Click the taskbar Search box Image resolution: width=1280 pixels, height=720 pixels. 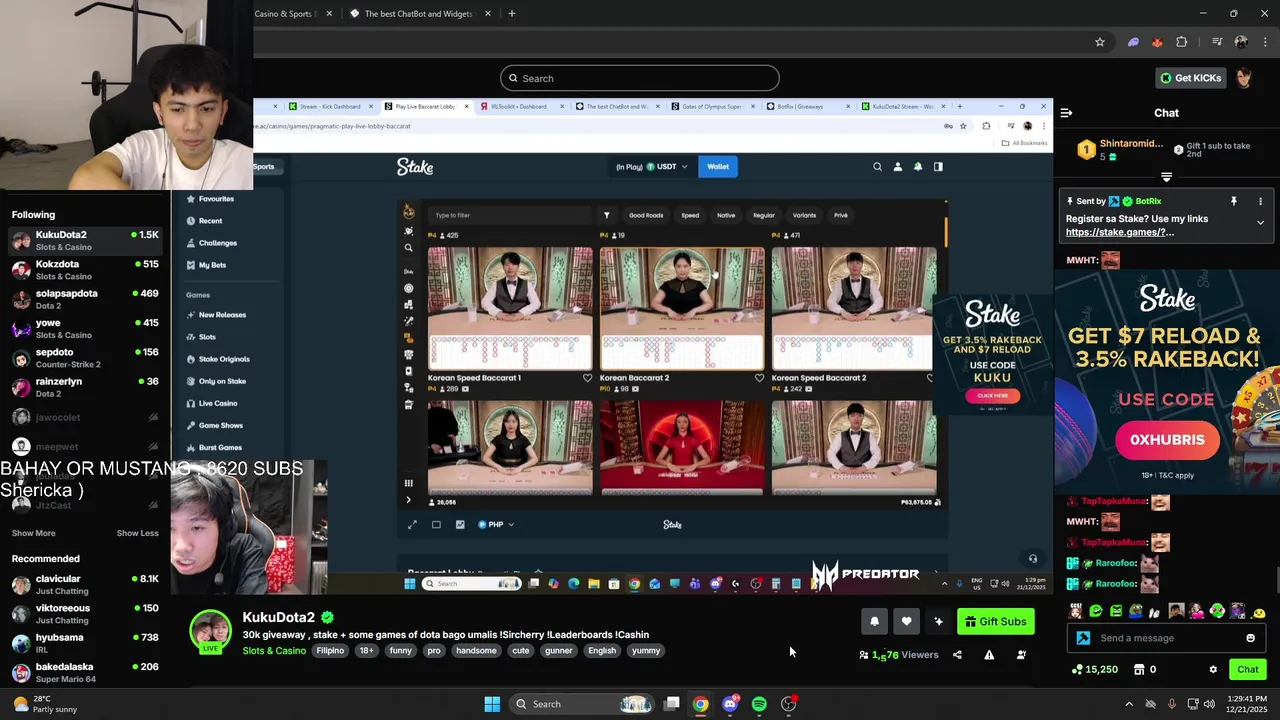coord(582,704)
